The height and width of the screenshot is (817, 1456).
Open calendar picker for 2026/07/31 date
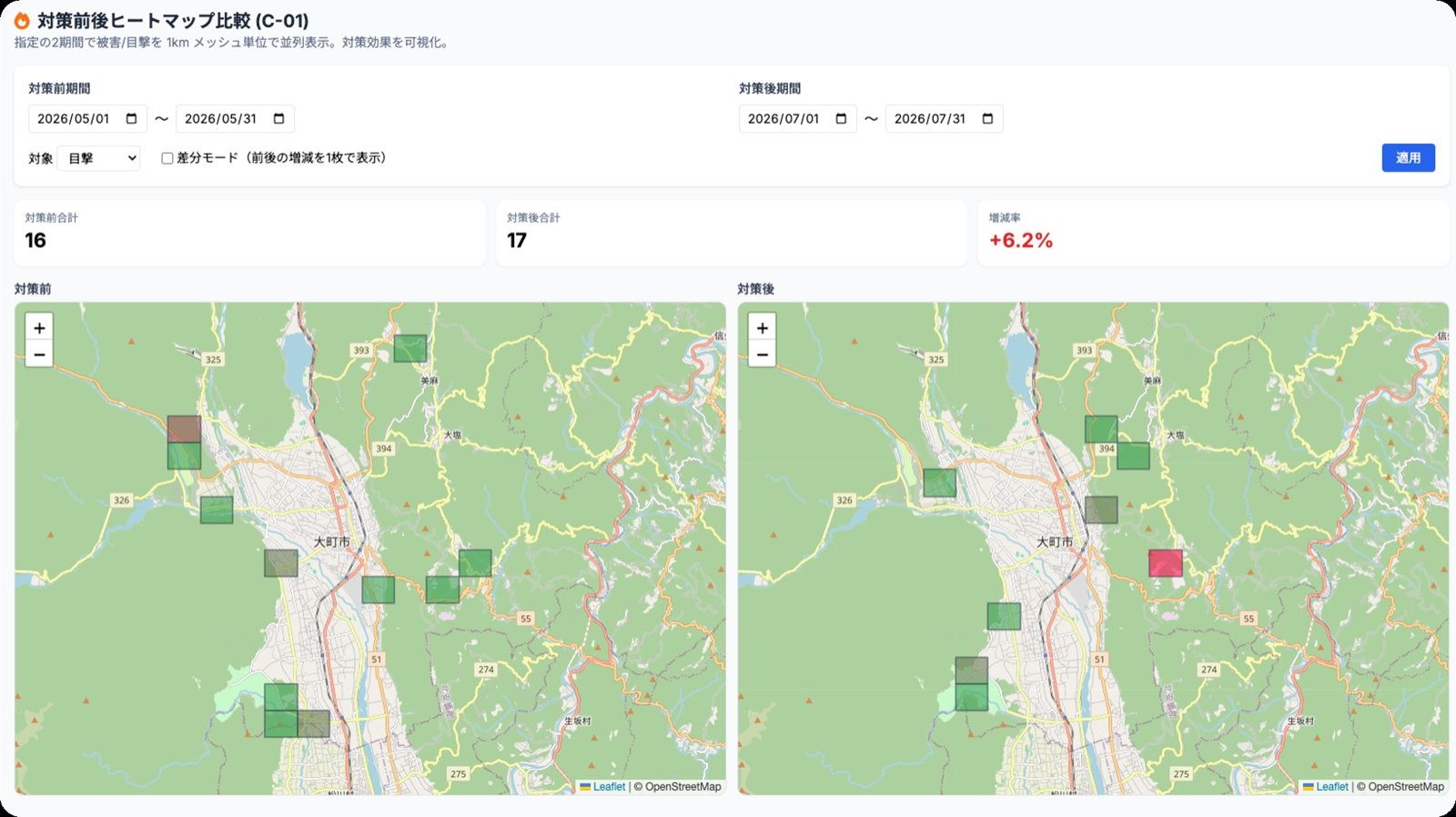[x=987, y=119]
